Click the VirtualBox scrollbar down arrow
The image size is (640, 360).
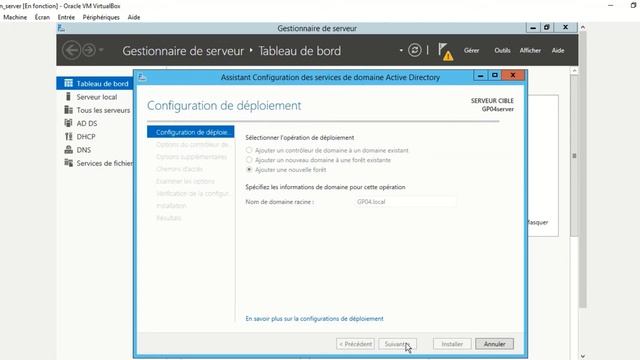pos(583,356)
